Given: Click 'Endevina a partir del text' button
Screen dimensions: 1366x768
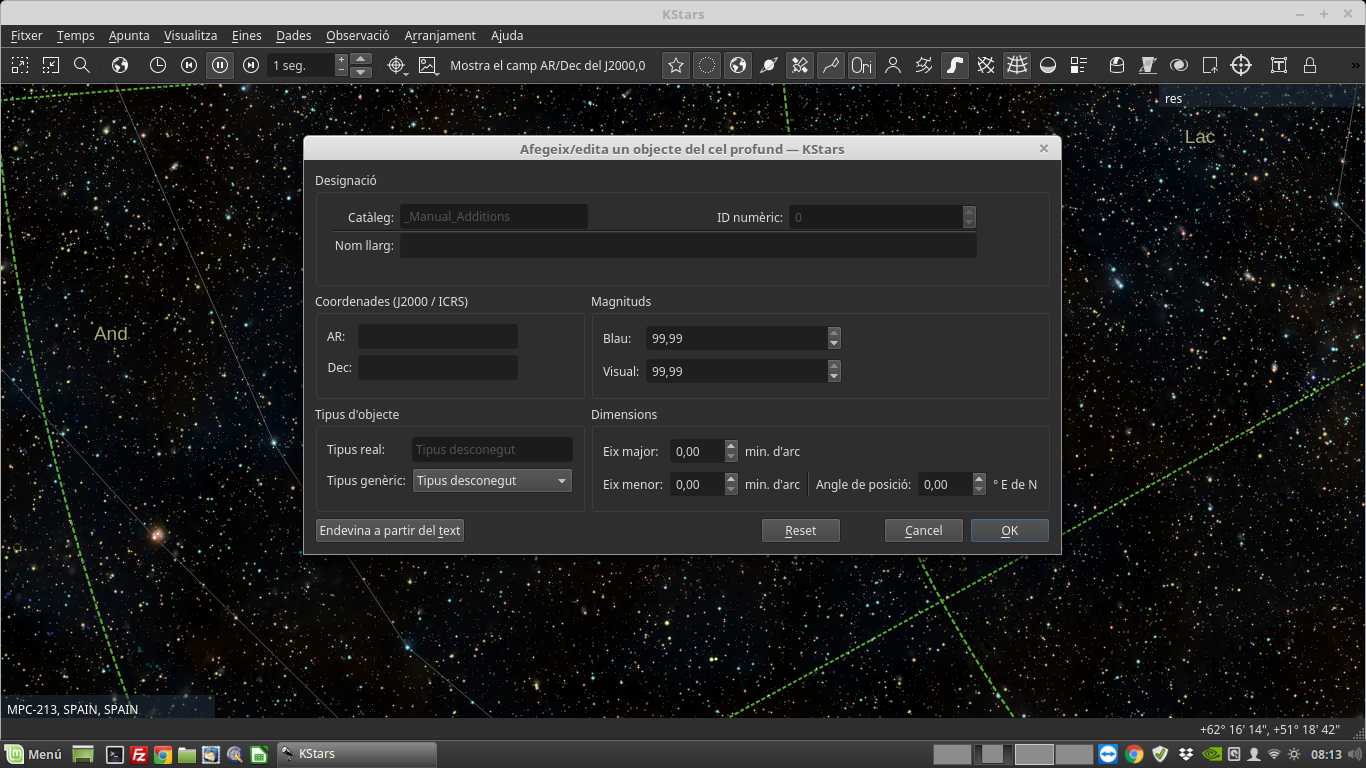Looking at the screenshot, I should click(390, 531).
